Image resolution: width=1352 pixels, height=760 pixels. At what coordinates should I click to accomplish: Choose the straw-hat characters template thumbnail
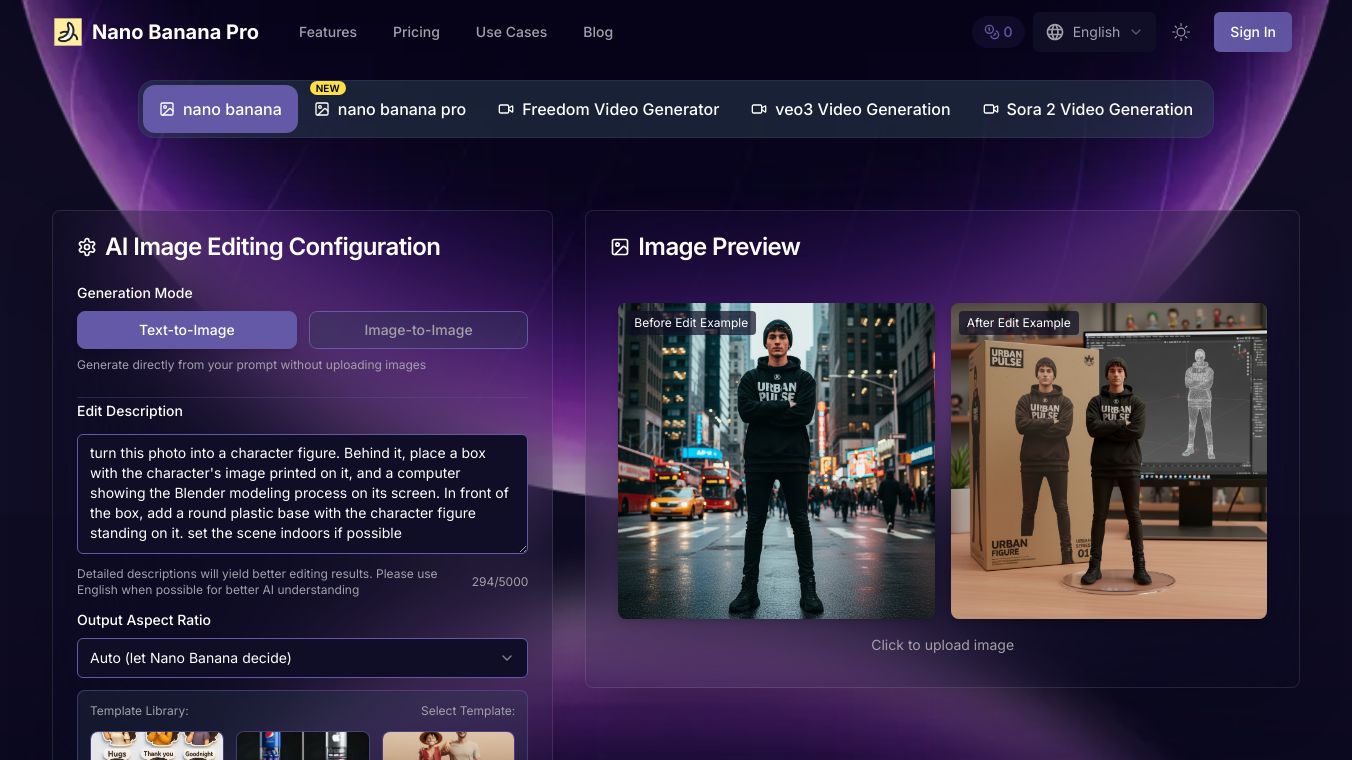pos(449,746)
